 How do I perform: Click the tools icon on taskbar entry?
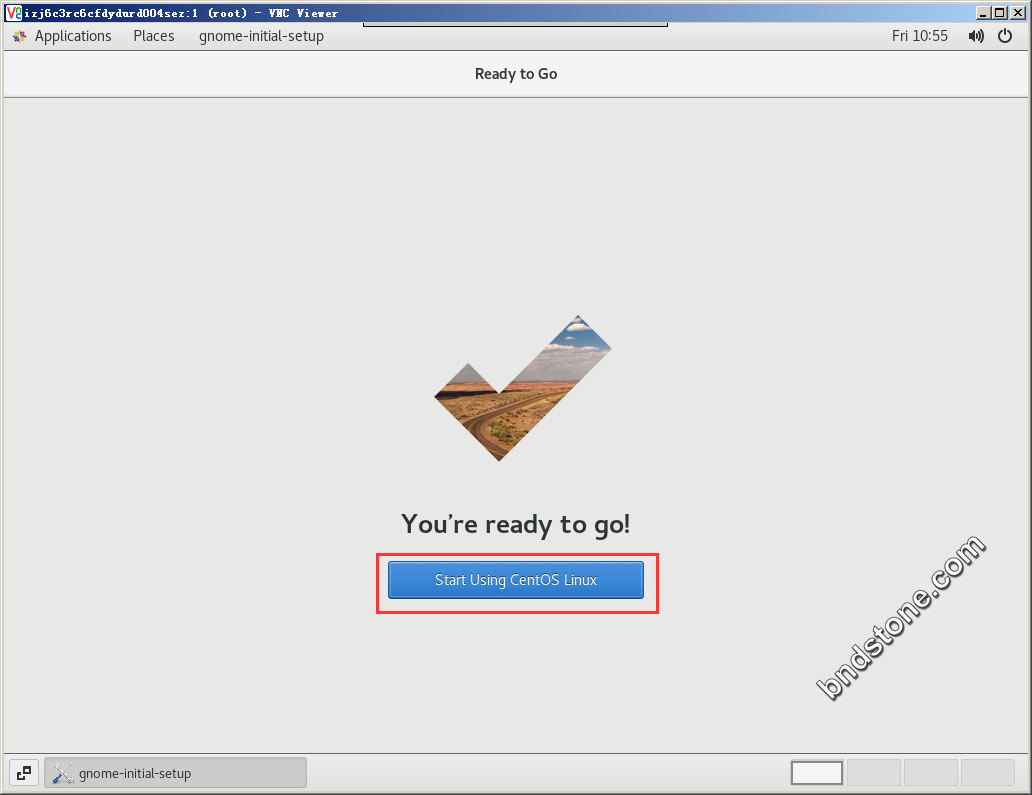[x=63, y=773]
